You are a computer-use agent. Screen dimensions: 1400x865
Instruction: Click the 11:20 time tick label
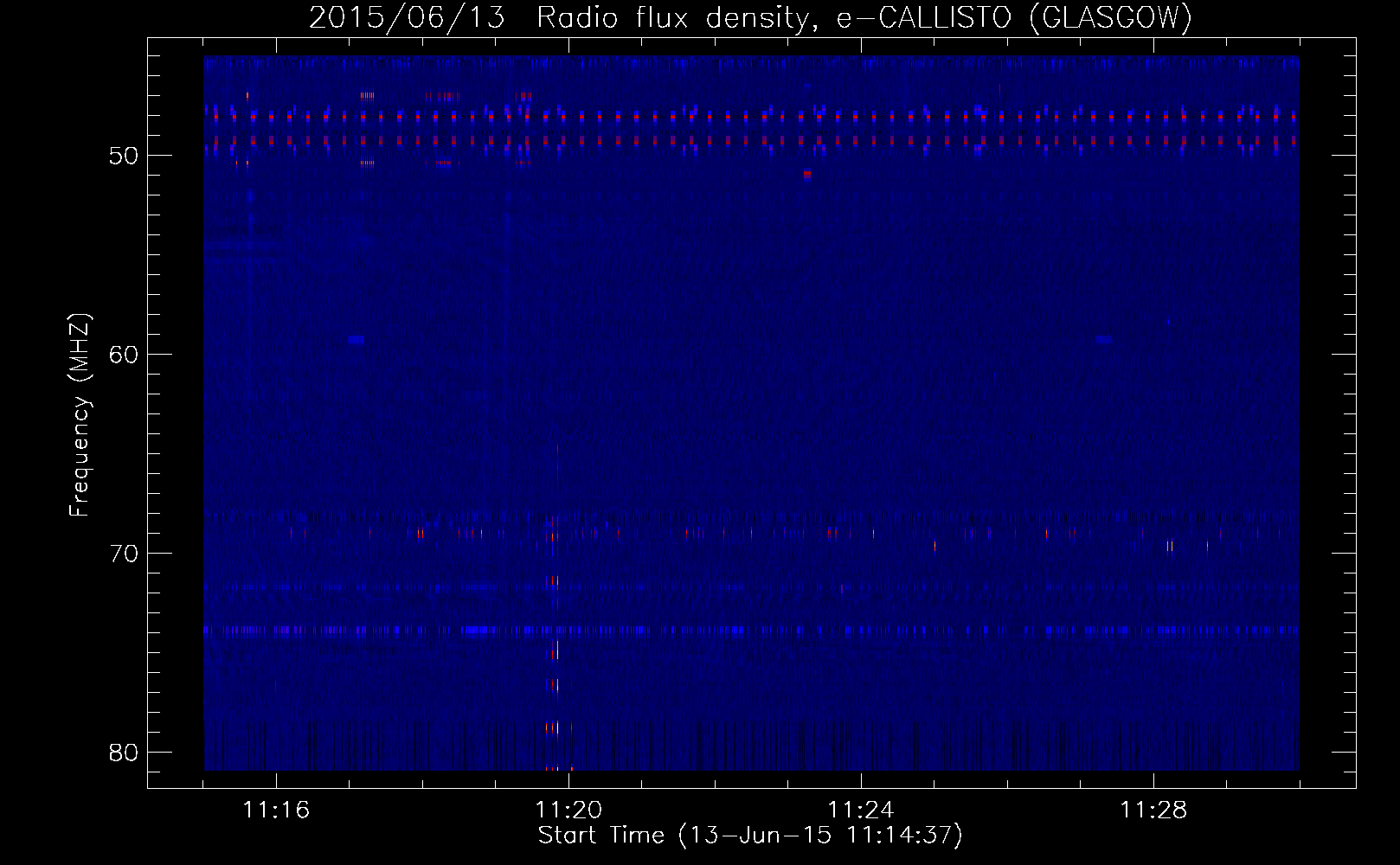click(x=568, y=811)
